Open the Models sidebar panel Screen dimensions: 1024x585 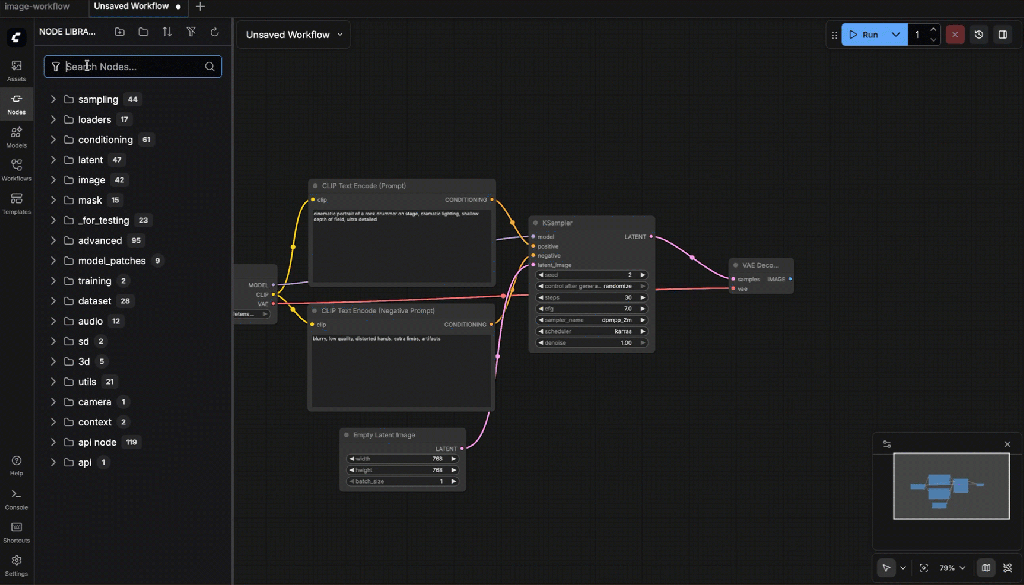click(x=17, y=136)
